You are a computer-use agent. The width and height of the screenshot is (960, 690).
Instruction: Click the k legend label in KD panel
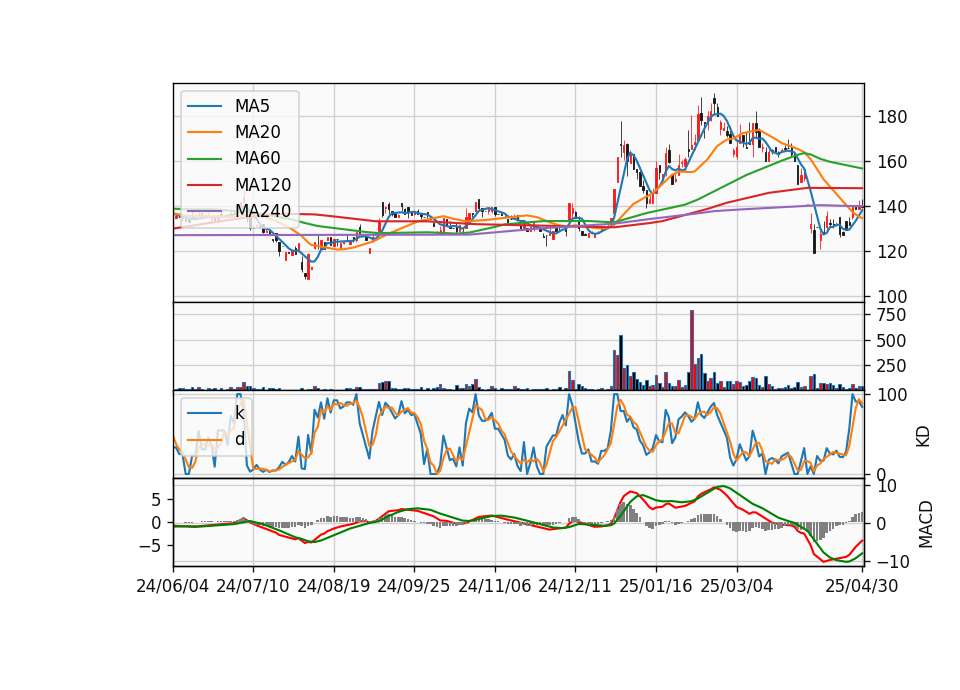click(239, 413)
